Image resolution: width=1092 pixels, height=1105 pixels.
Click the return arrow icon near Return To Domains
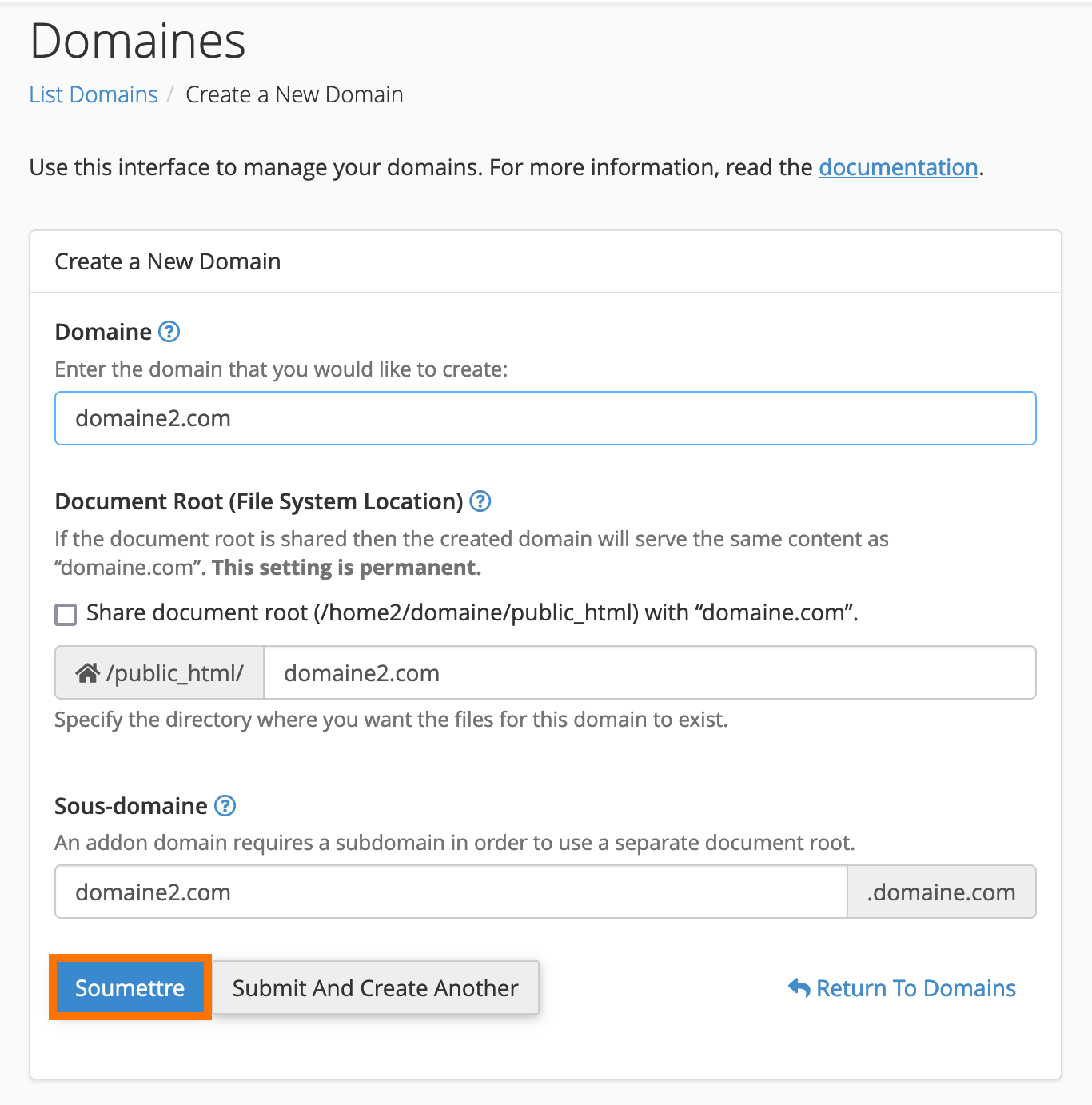tap(799, 988)
